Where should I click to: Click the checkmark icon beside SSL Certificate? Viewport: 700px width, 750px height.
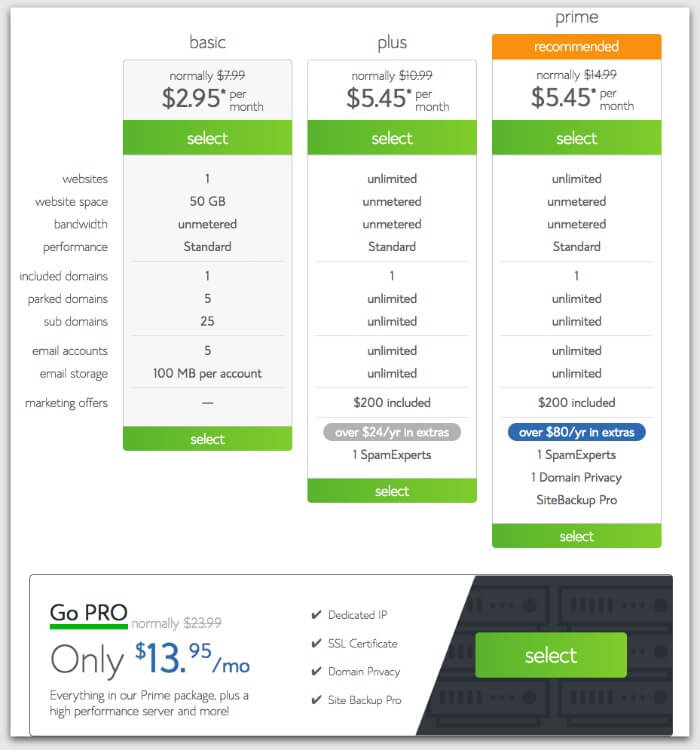pyautogui.click(x=316, y=643)
